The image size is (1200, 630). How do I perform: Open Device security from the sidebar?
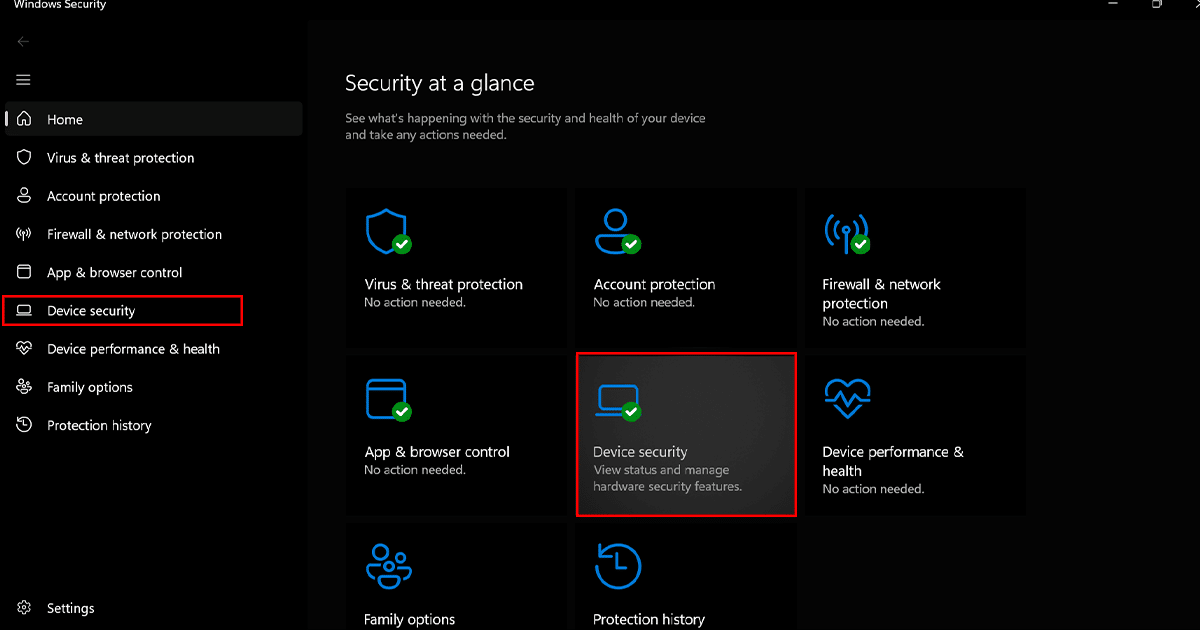coord(91,311)
